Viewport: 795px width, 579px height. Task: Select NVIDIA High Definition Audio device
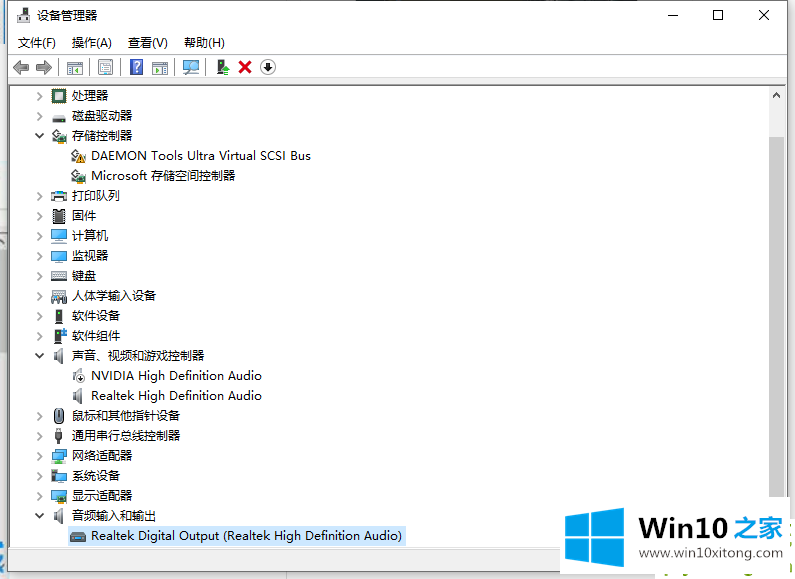(176, 376)
